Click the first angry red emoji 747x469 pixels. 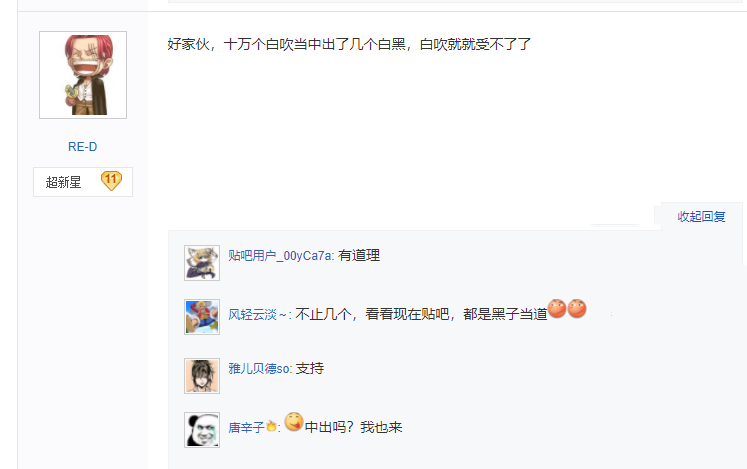tap(558, 310)
